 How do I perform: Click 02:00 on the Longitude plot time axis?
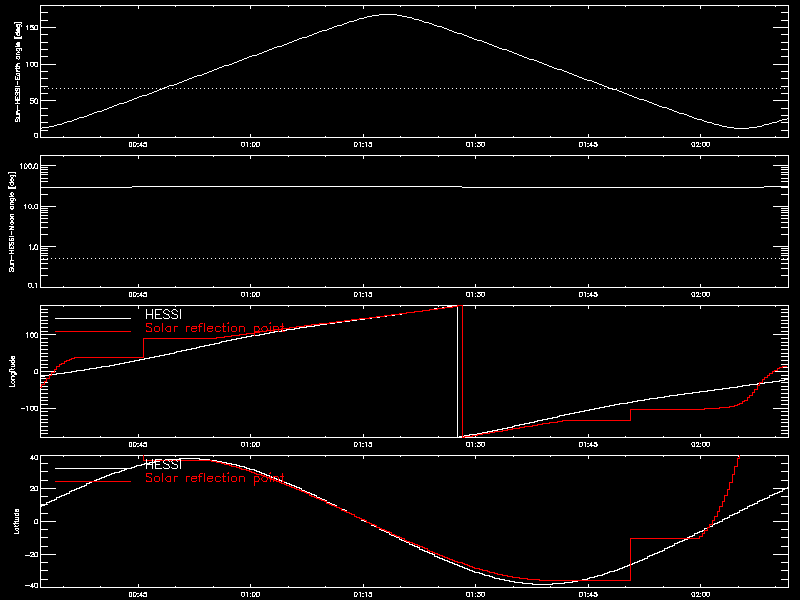tap(701, 445)
